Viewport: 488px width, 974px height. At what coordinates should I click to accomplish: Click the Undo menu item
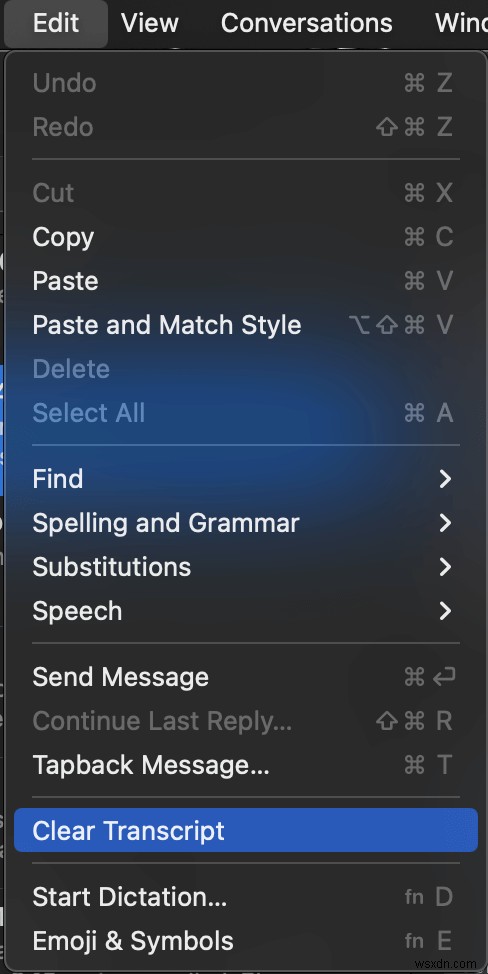tap(246, 83)
